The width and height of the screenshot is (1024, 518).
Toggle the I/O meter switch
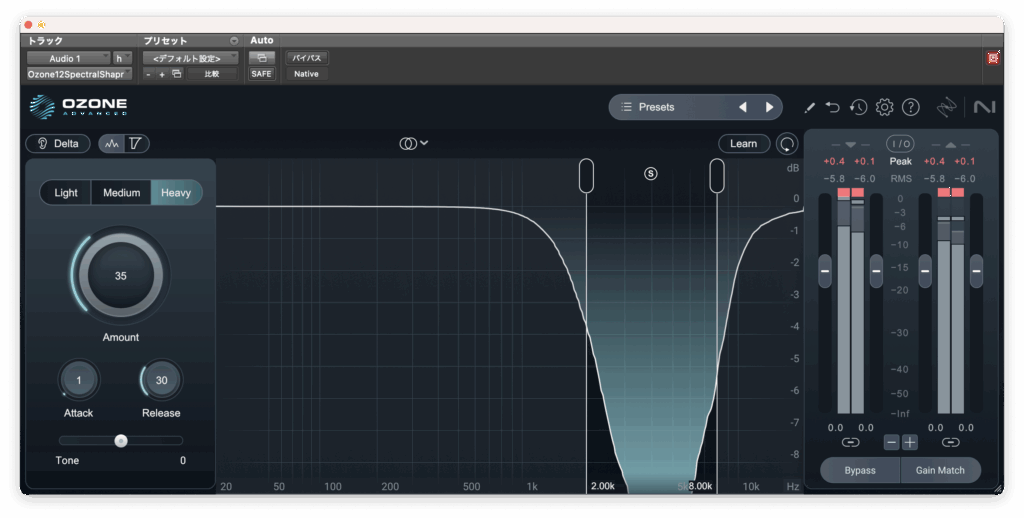coord(900,144)
